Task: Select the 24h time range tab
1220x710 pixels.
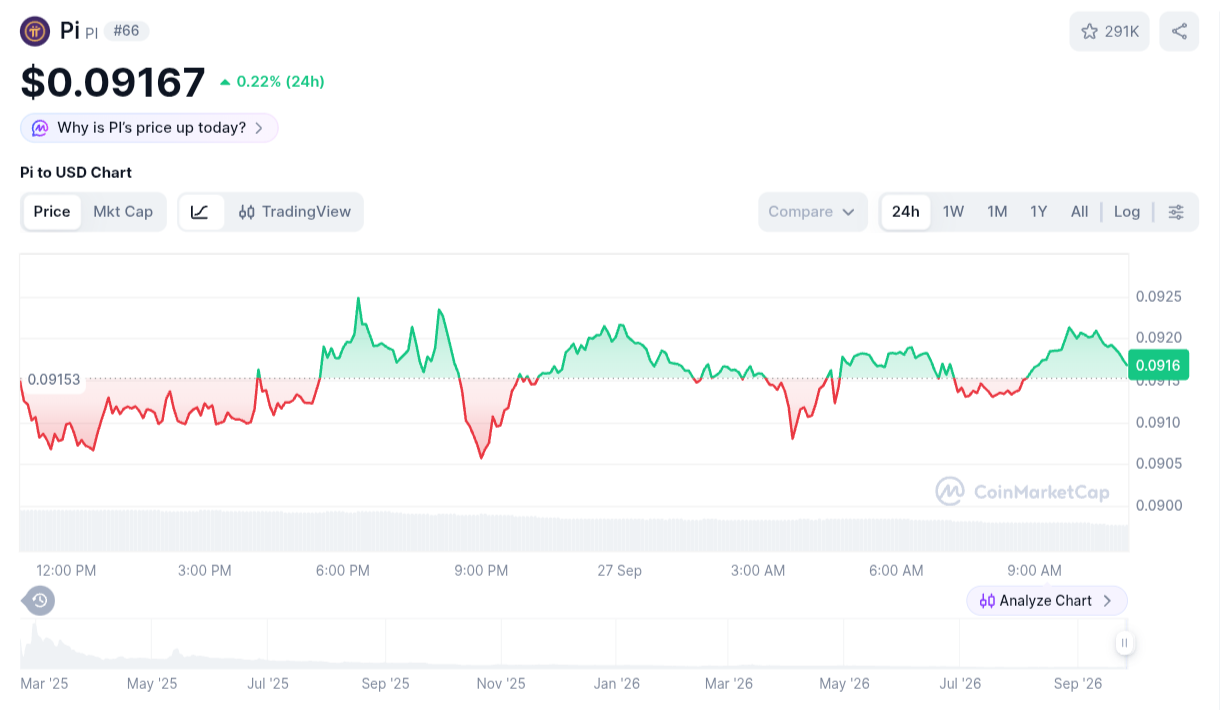Action: coord(906,212)
